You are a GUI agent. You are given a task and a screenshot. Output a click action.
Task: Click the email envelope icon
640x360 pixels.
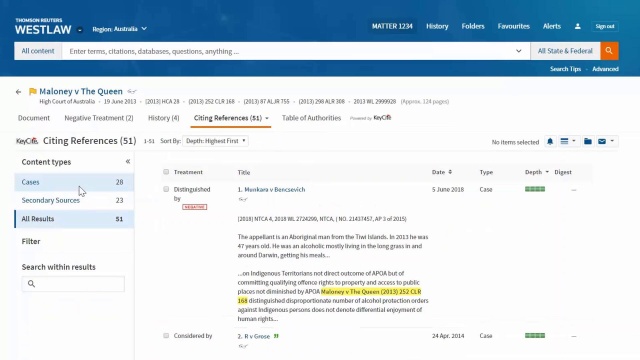[602, 141]
